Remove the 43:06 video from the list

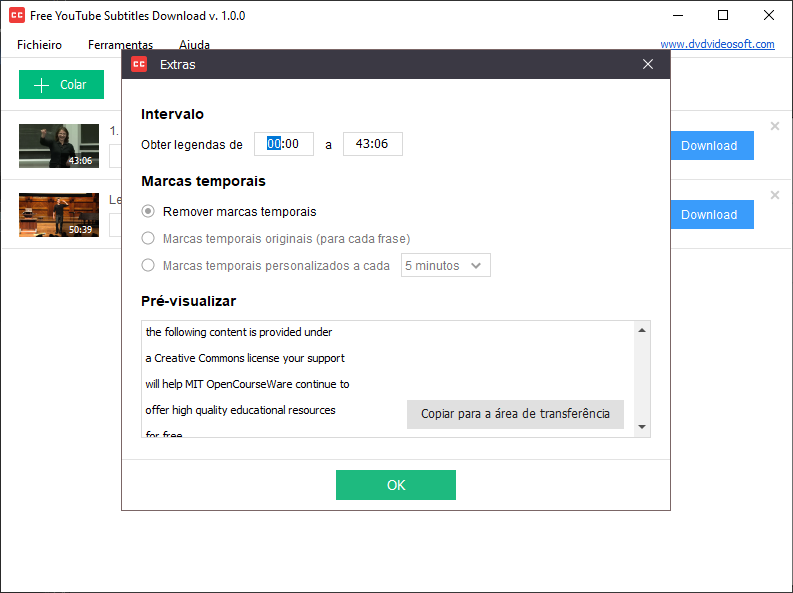(x=774, y=126)
